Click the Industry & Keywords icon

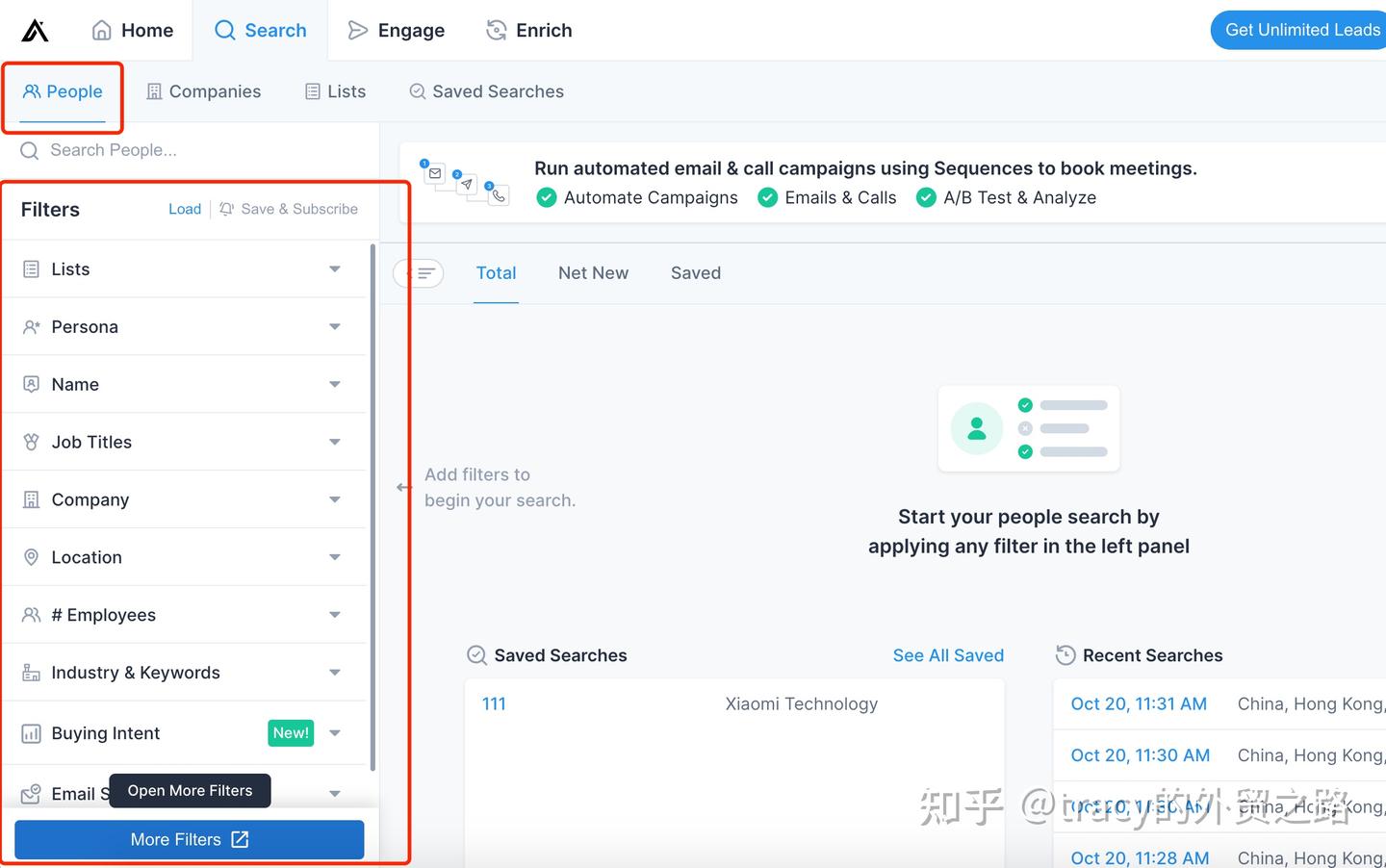coord(30,673)
